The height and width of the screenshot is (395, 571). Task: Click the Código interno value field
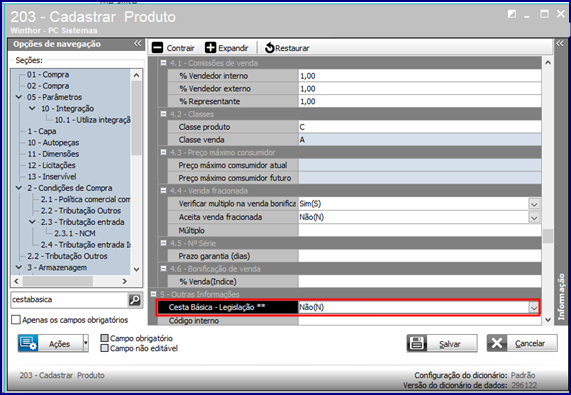[420, 321]
